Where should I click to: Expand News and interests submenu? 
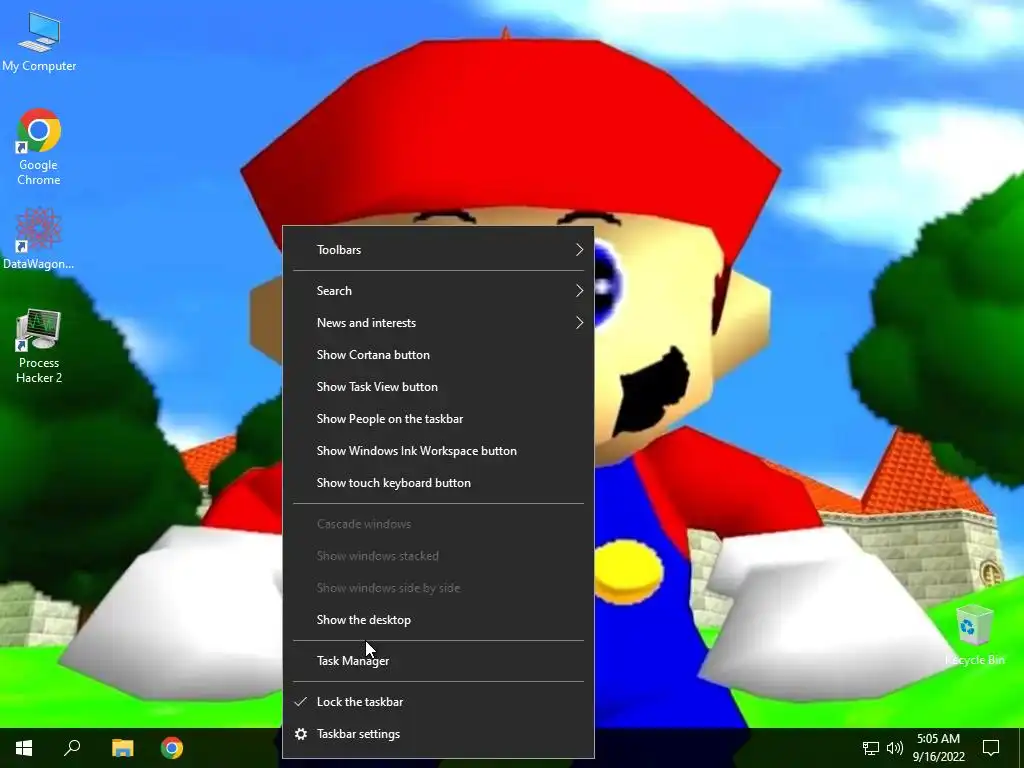click(438, 323)
